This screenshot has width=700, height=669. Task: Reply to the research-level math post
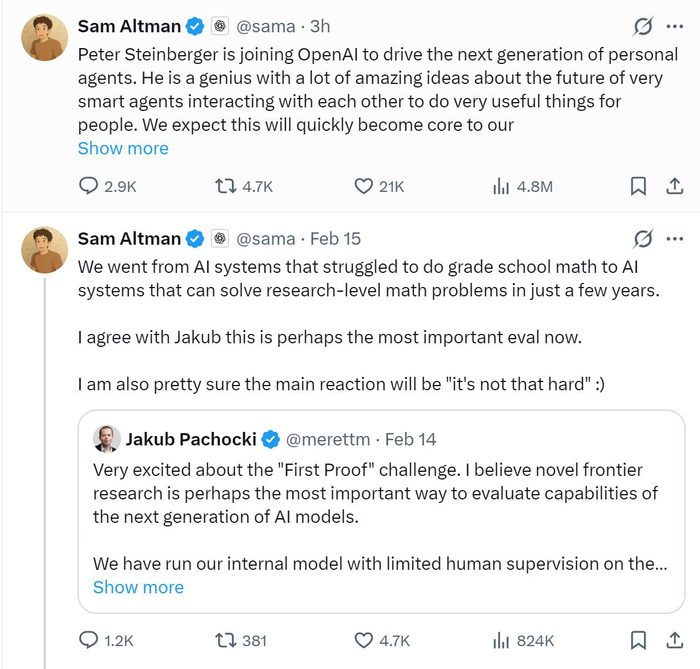click(x=89, y=640)
